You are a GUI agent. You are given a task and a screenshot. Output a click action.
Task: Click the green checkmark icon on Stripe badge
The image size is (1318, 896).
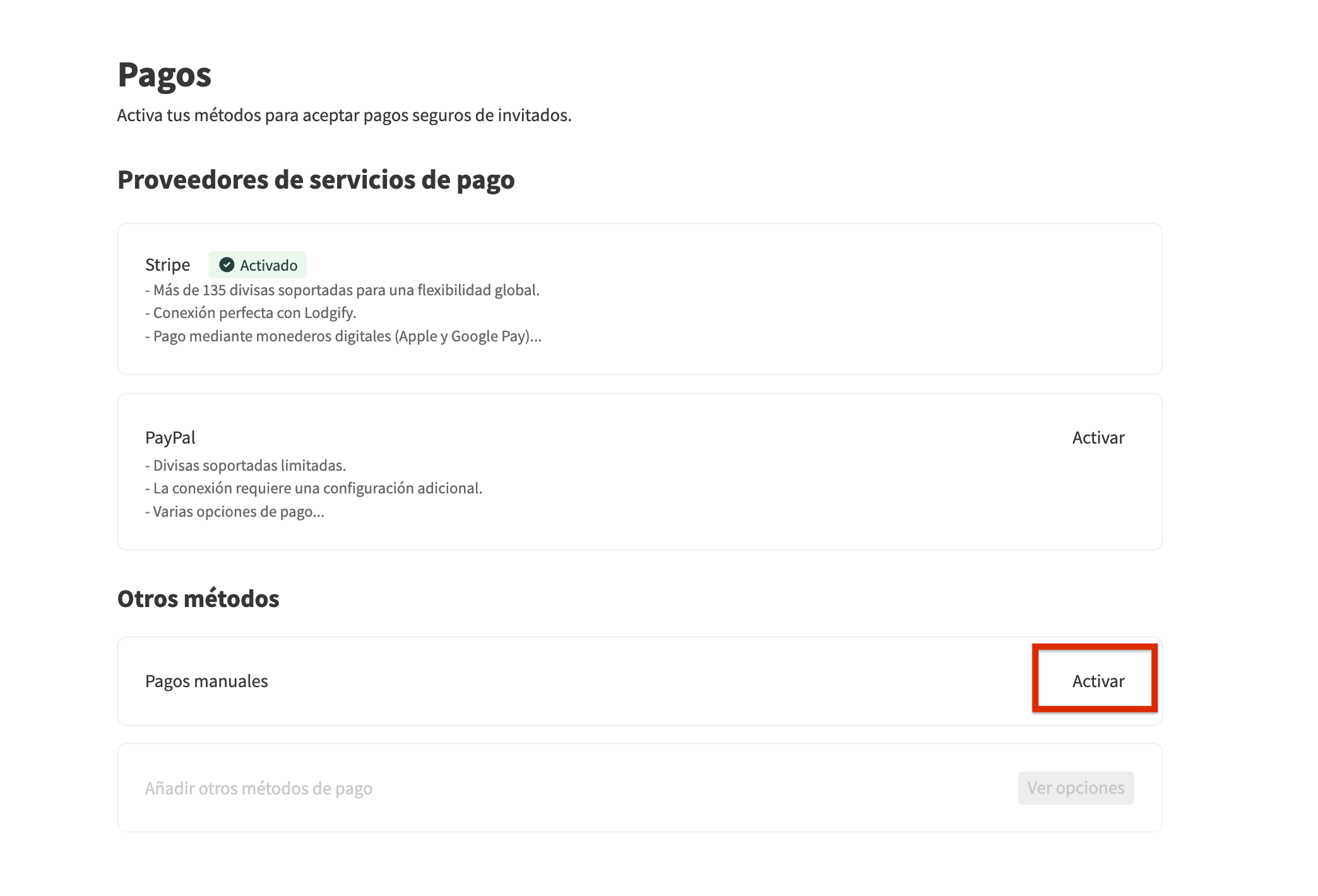227,265
